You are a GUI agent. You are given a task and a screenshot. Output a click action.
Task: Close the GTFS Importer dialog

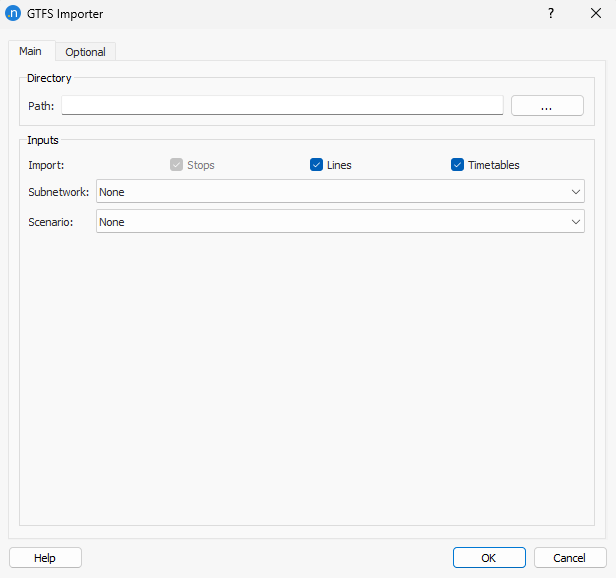(596, 13)
